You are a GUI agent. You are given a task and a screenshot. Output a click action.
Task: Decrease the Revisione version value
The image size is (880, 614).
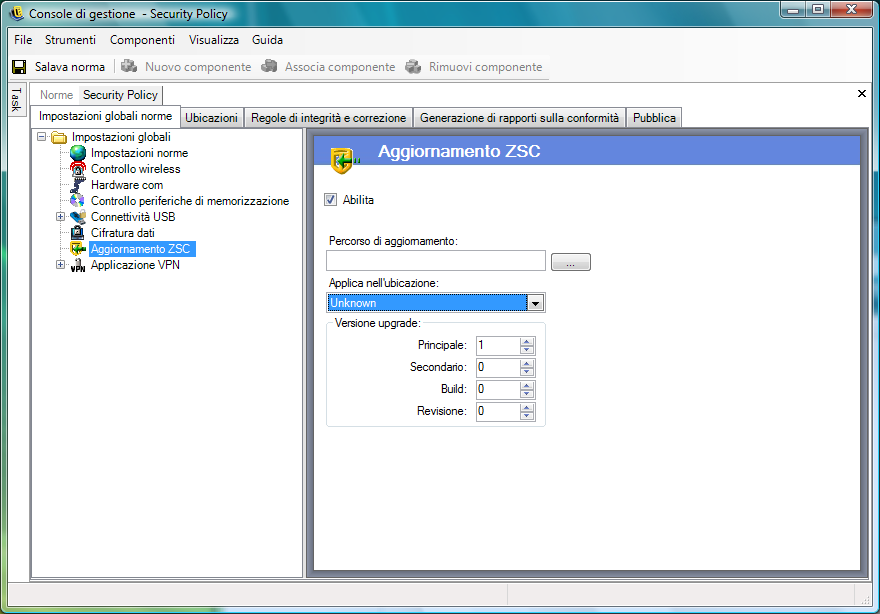point(526,416)
